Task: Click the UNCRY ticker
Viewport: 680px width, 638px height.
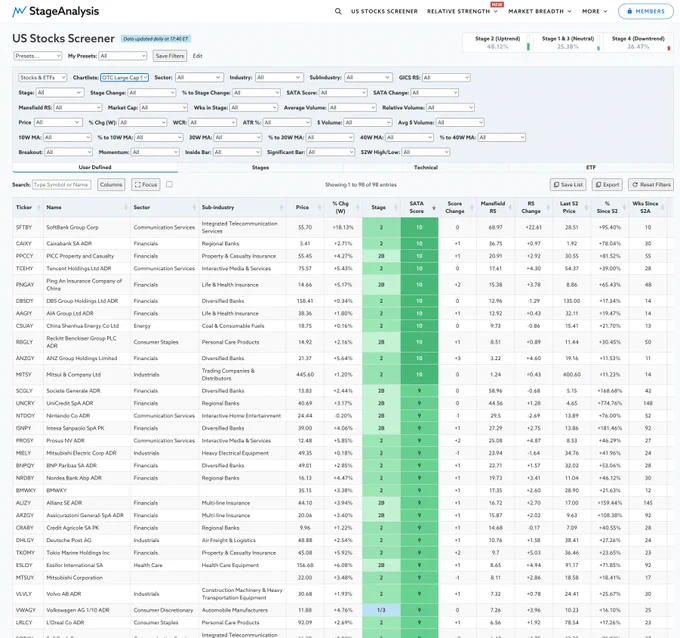Action: (25, 403)
